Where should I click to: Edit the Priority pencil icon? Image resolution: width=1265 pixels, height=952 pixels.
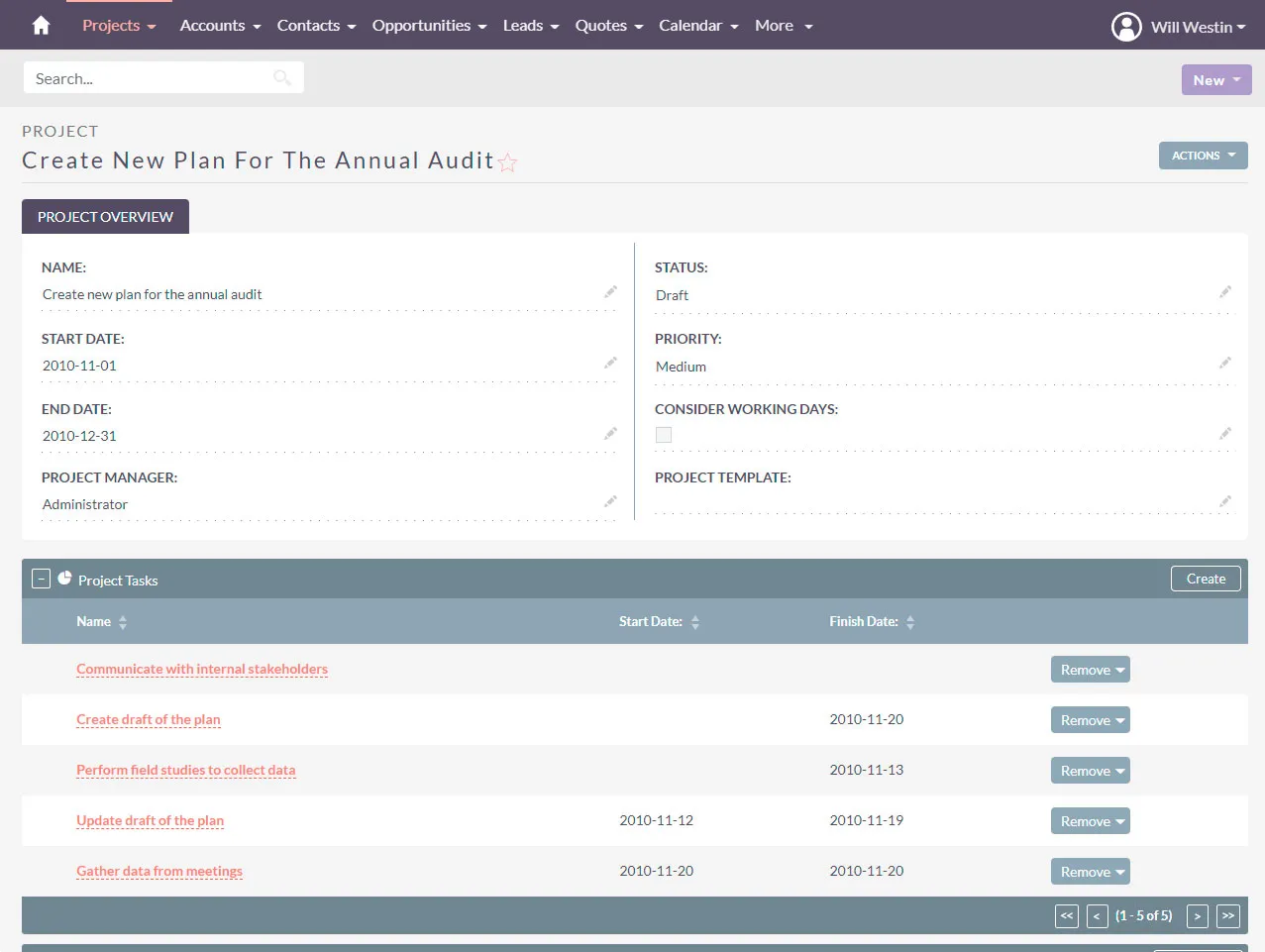pyautogui.click(x=1225, y=364)
